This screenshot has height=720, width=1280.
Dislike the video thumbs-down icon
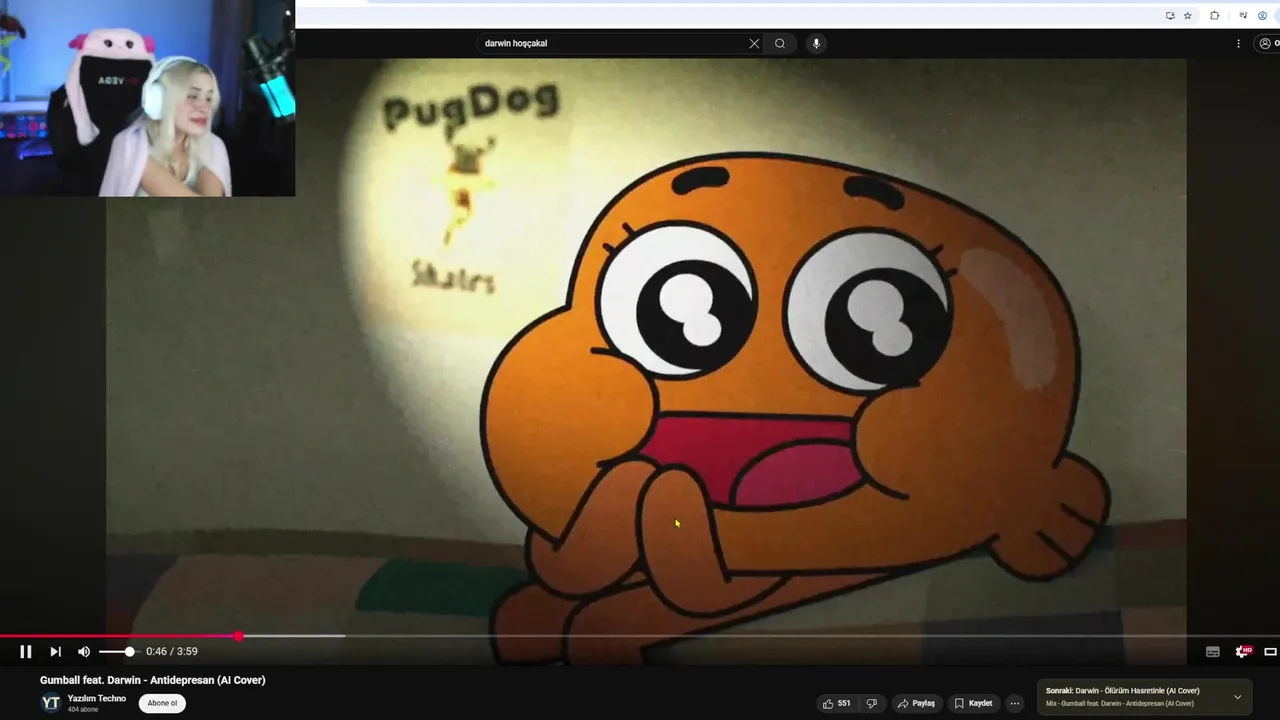pyautogui.click(x=871, y=703)
